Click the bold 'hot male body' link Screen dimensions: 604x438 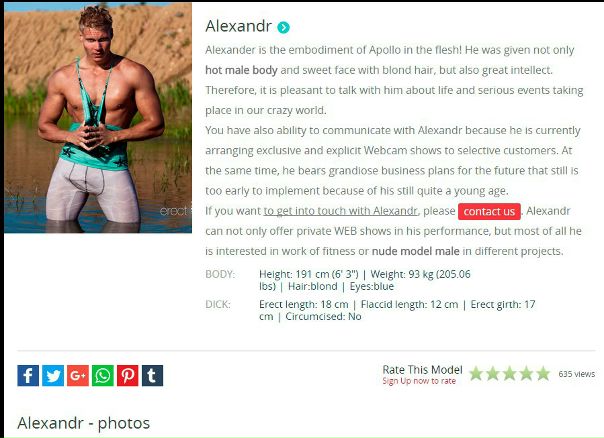[241, 70]
